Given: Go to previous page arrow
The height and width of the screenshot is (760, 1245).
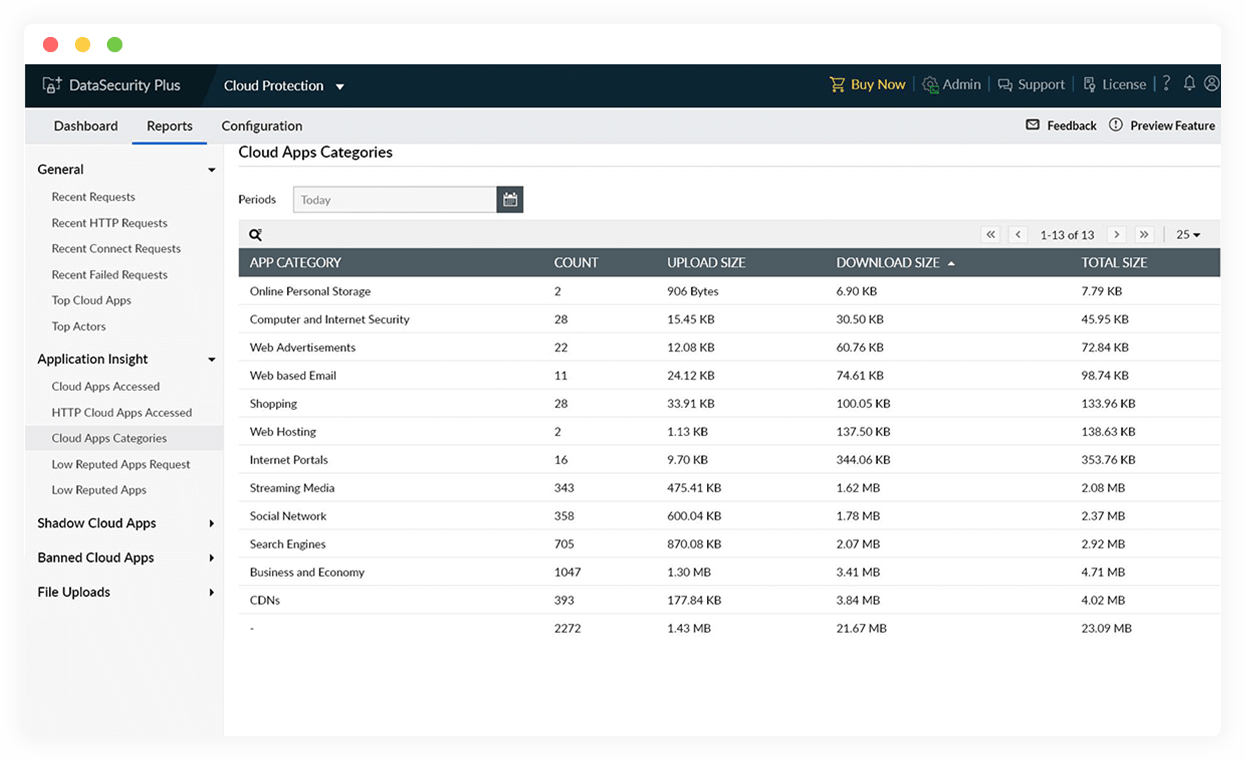Looking at the screenshot, I should tap(1018, 235).
